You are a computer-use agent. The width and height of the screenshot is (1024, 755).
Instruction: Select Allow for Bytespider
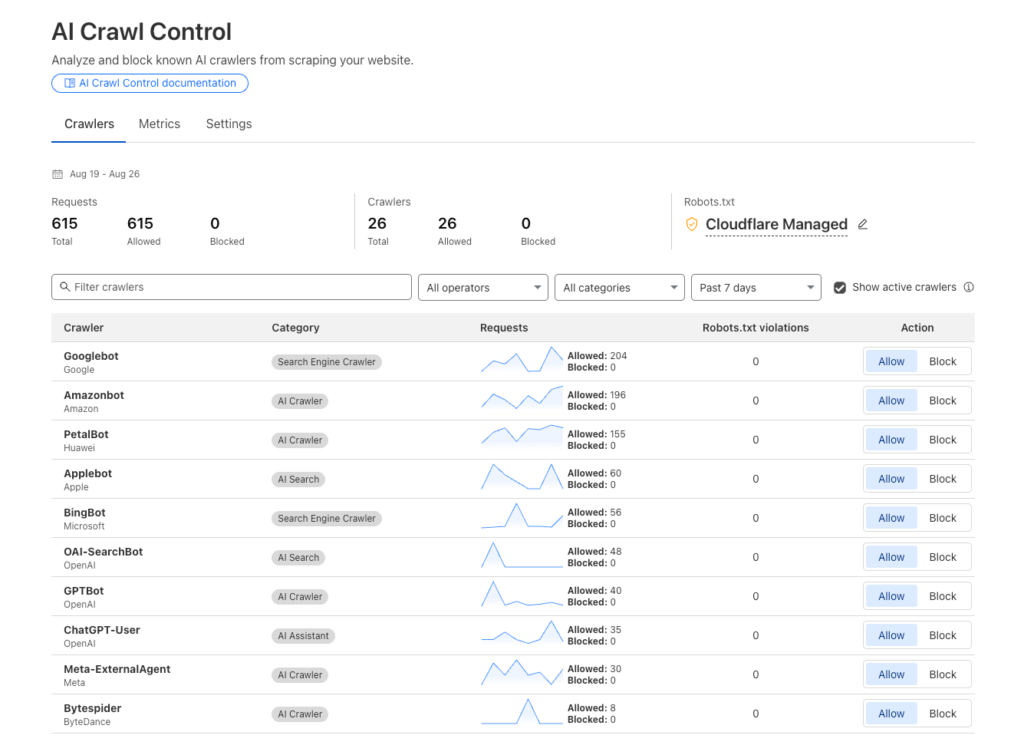891,714
